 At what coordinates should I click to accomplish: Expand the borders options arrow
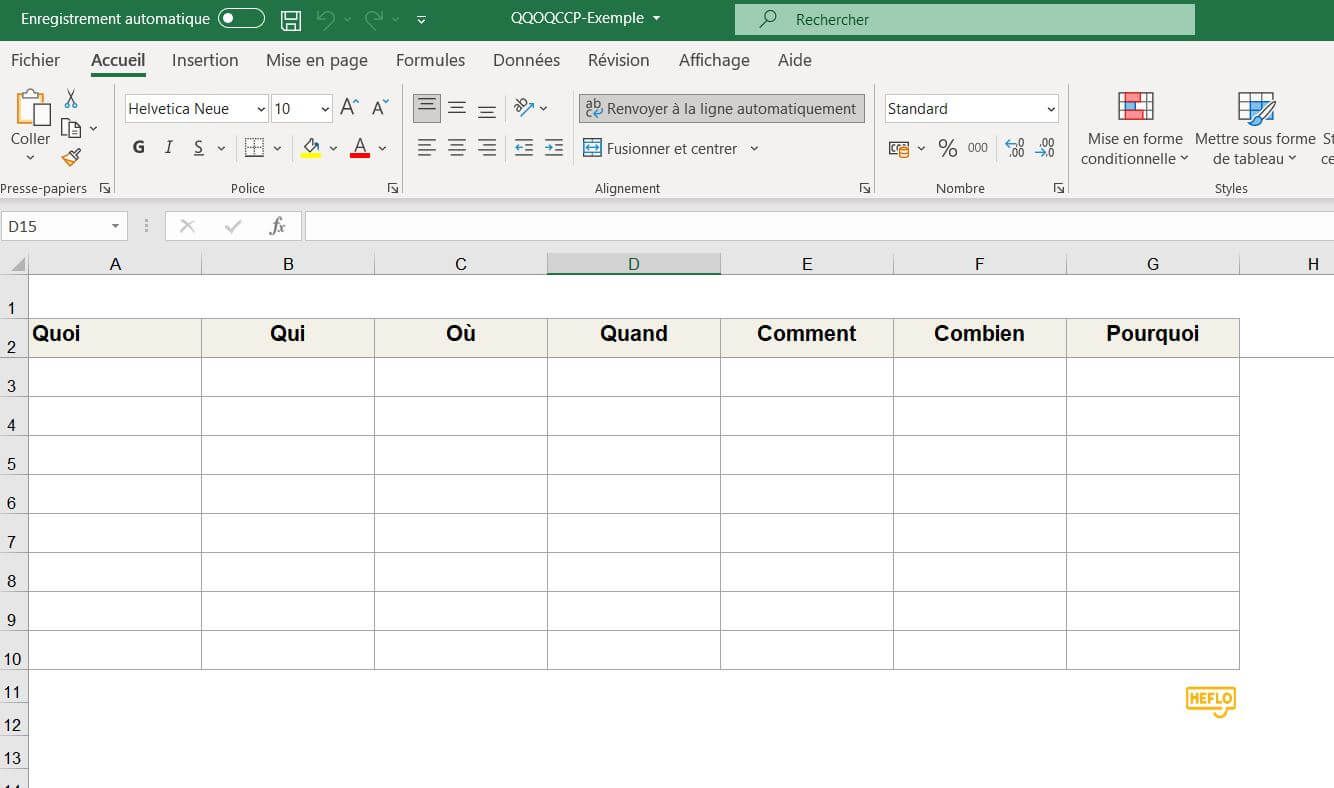[x=277, y=148]
